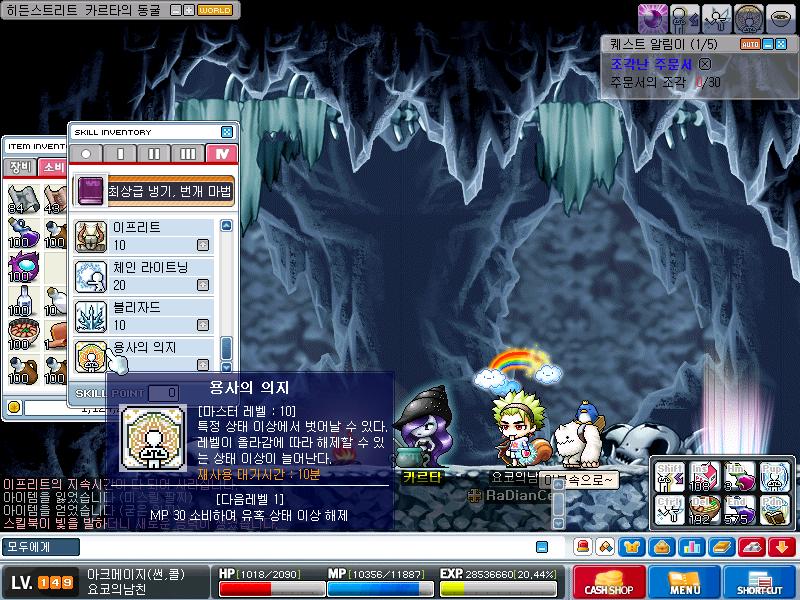Click the Pup quickslot skill
The height and width of the screenshot is (600, 800).
[x=774, y=477]
